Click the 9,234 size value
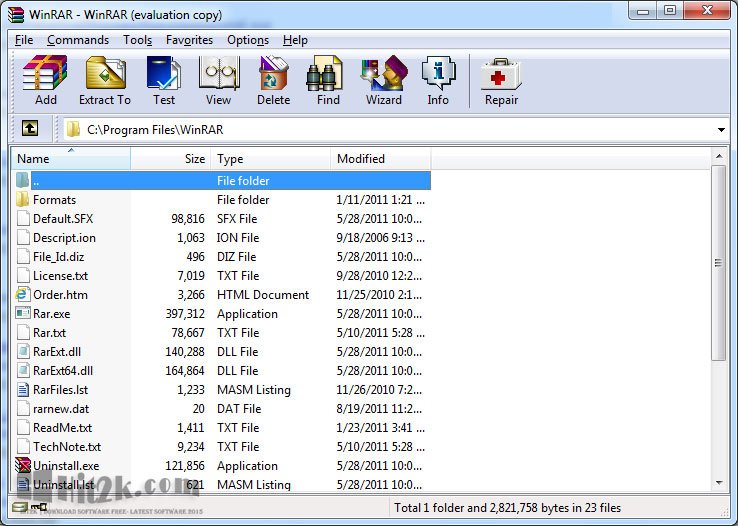The width and height of the screenshot is (738, 526). (x=191, y=446)
